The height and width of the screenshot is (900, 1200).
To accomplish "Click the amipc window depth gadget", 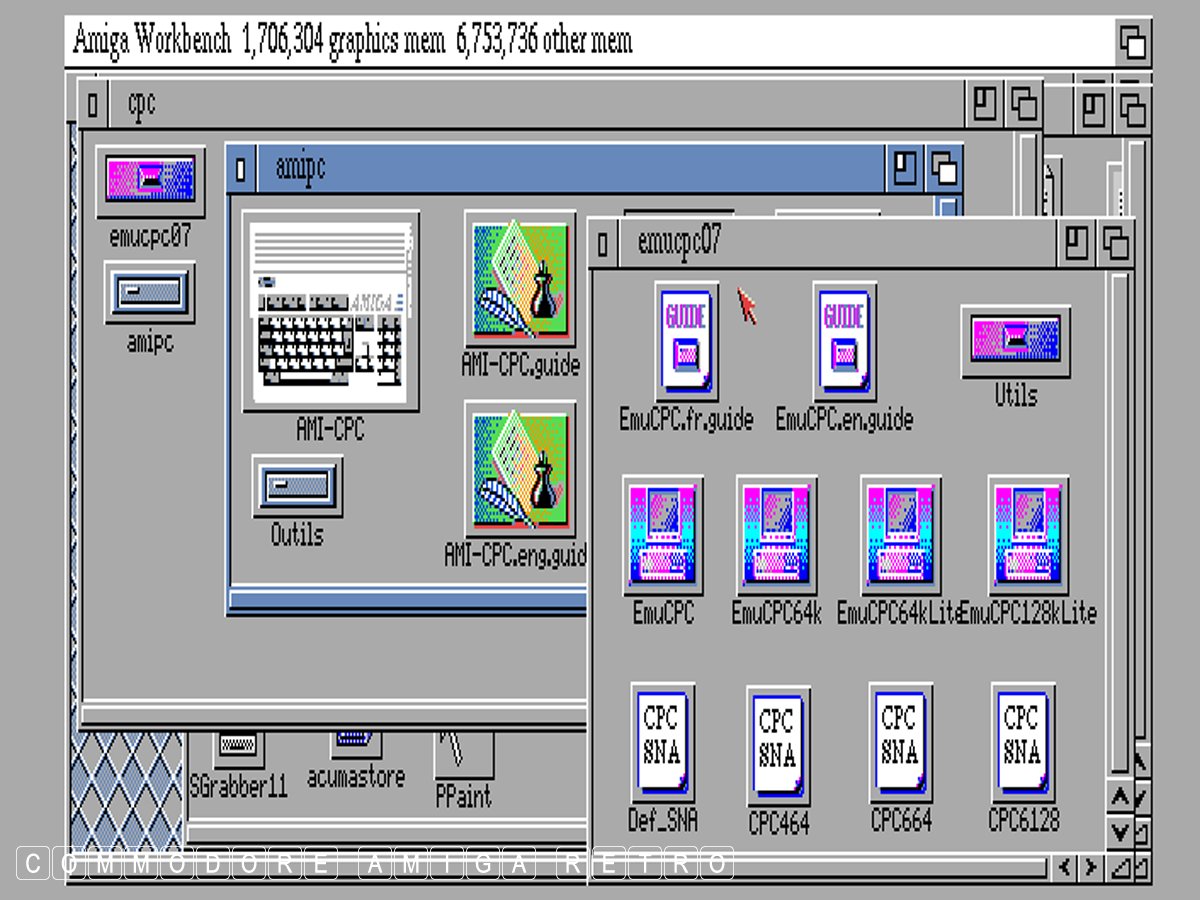I will (x=944, y=168).
